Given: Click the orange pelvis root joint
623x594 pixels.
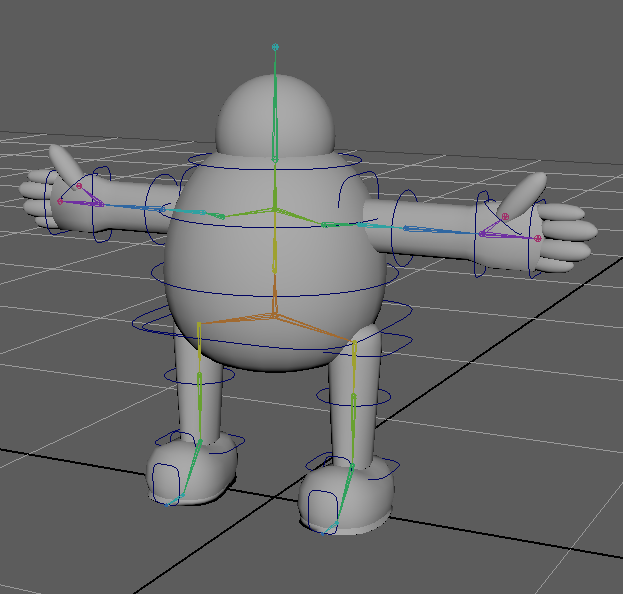Looking at the screenshot, I should [274, 316].
